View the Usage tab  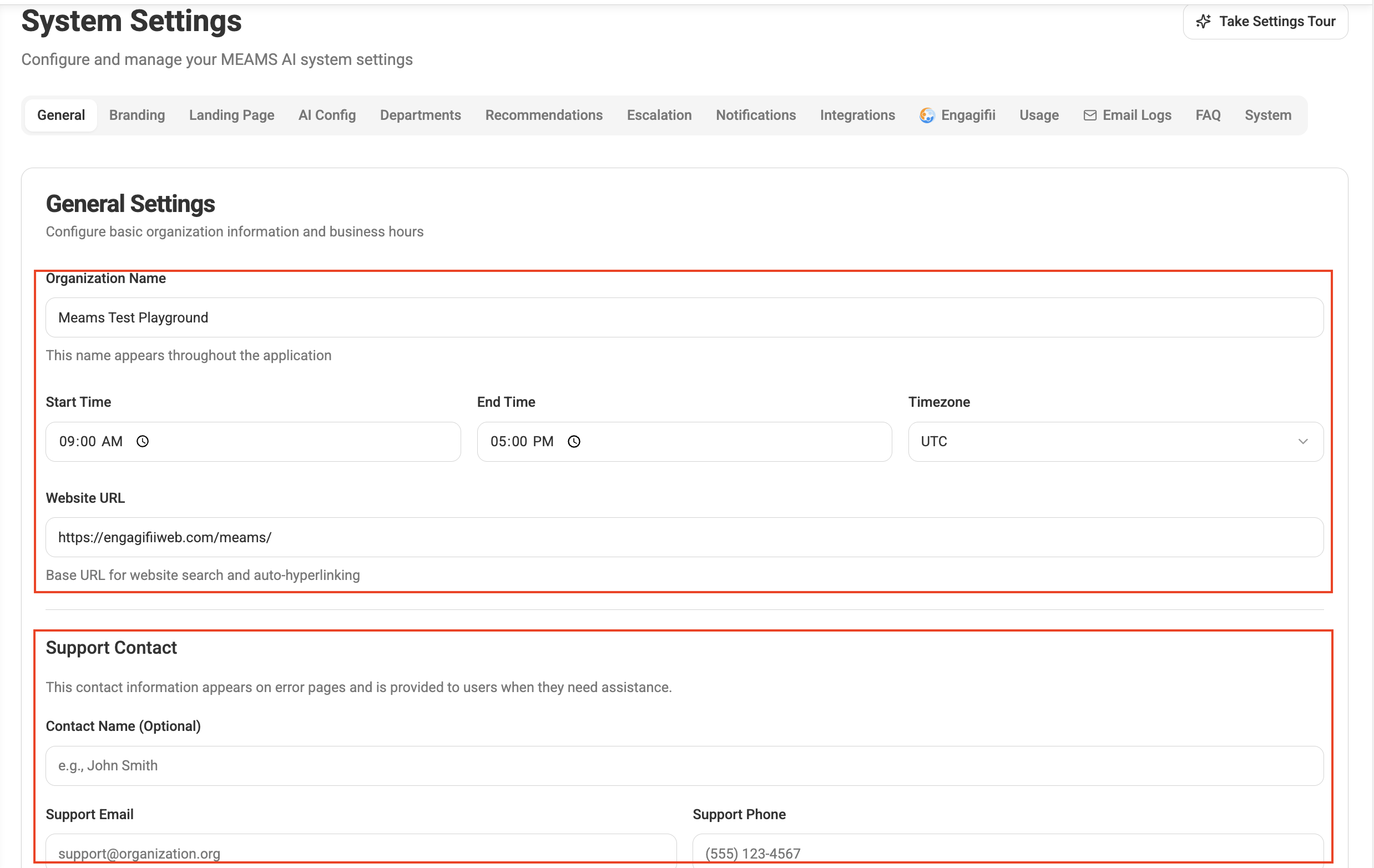point(1038,115)
